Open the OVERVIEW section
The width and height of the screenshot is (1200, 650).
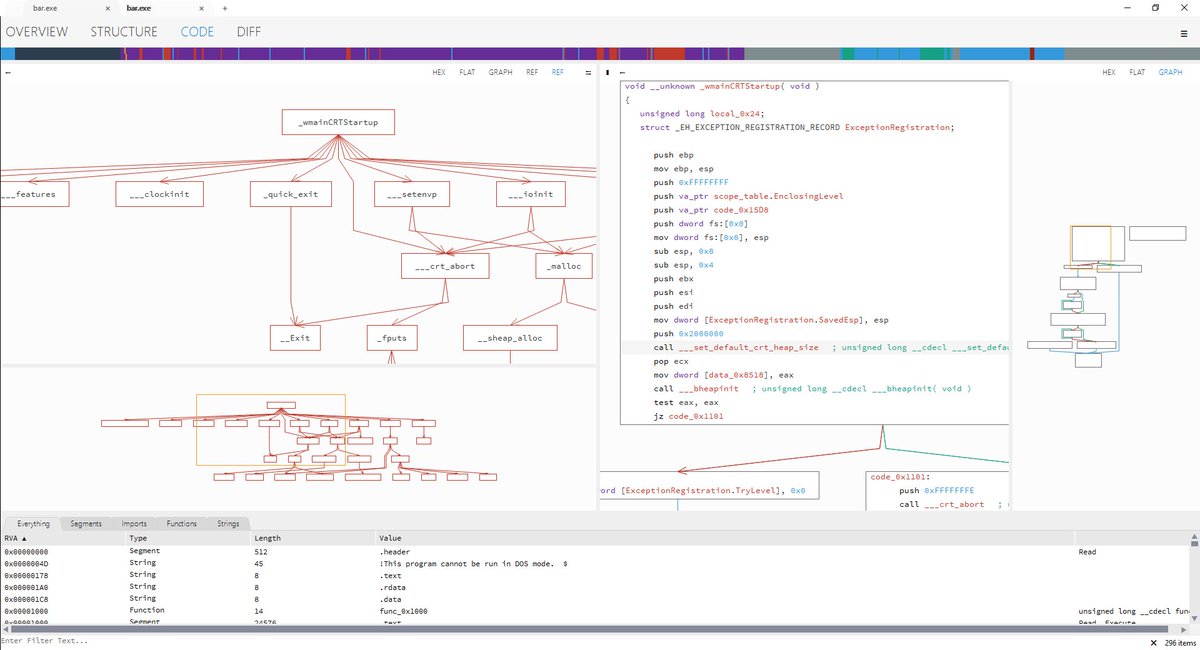point(37,32)
